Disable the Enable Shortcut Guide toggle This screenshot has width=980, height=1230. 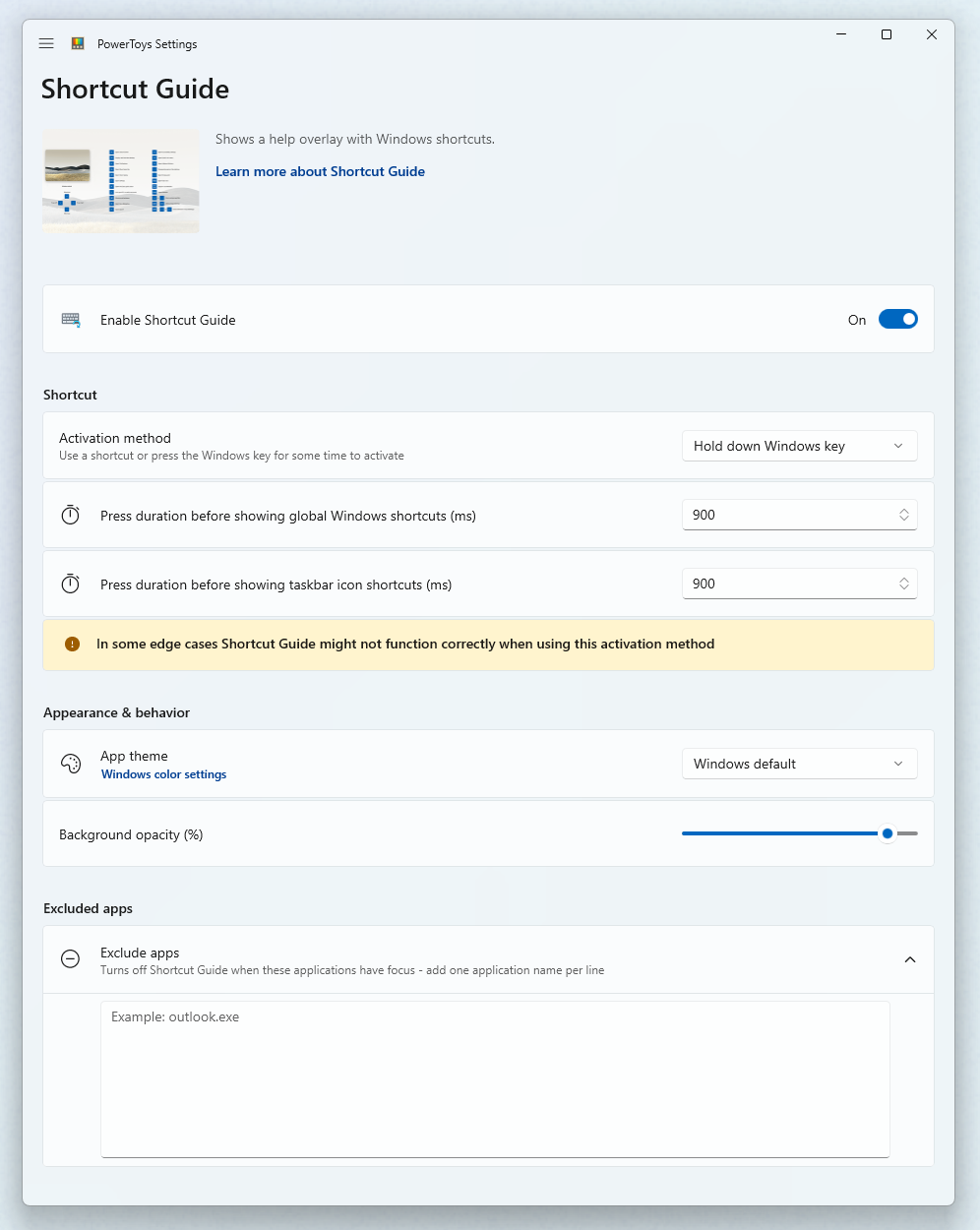pos(897,319)
